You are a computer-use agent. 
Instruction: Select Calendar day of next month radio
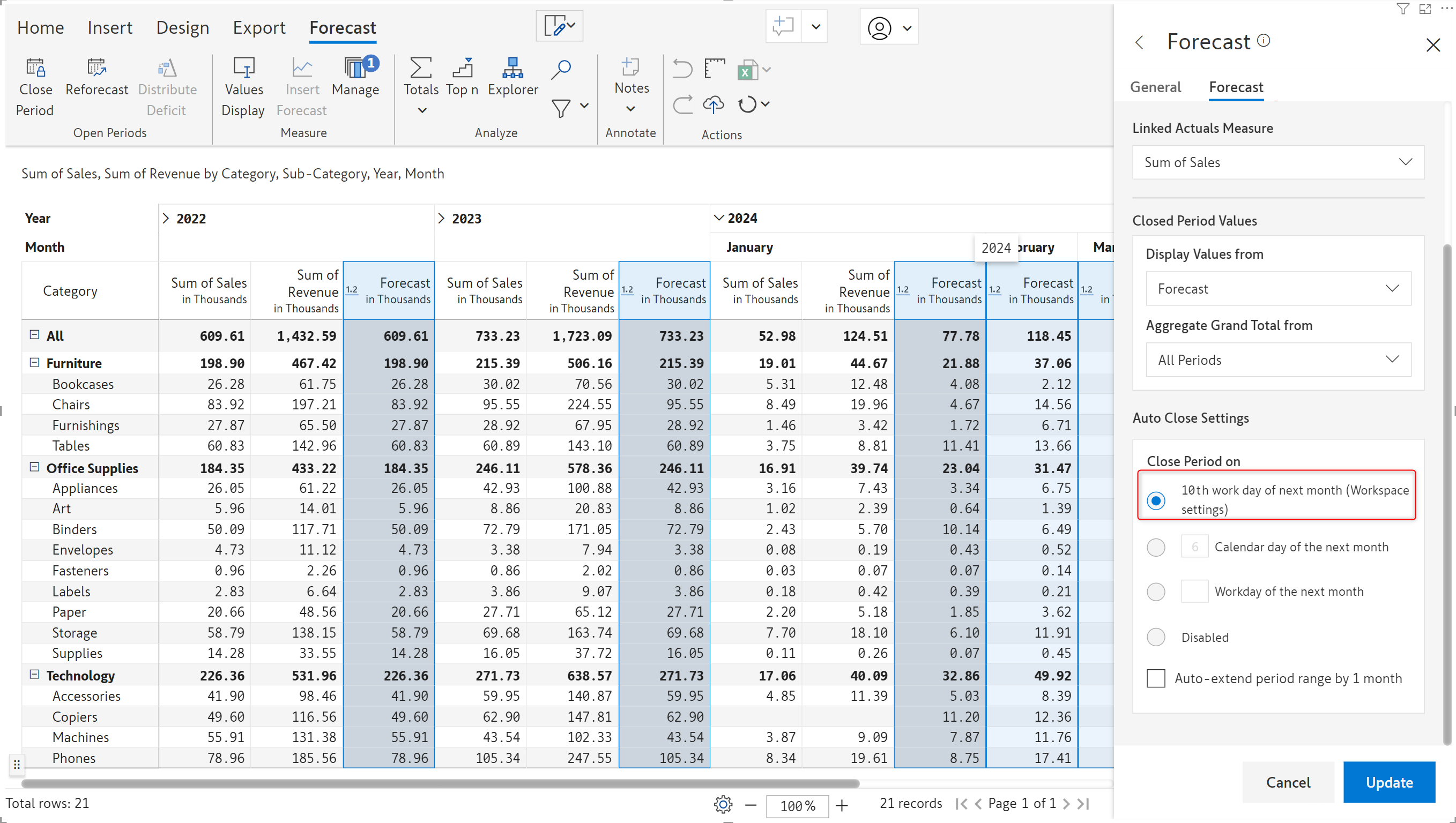tap(1156, 547)
